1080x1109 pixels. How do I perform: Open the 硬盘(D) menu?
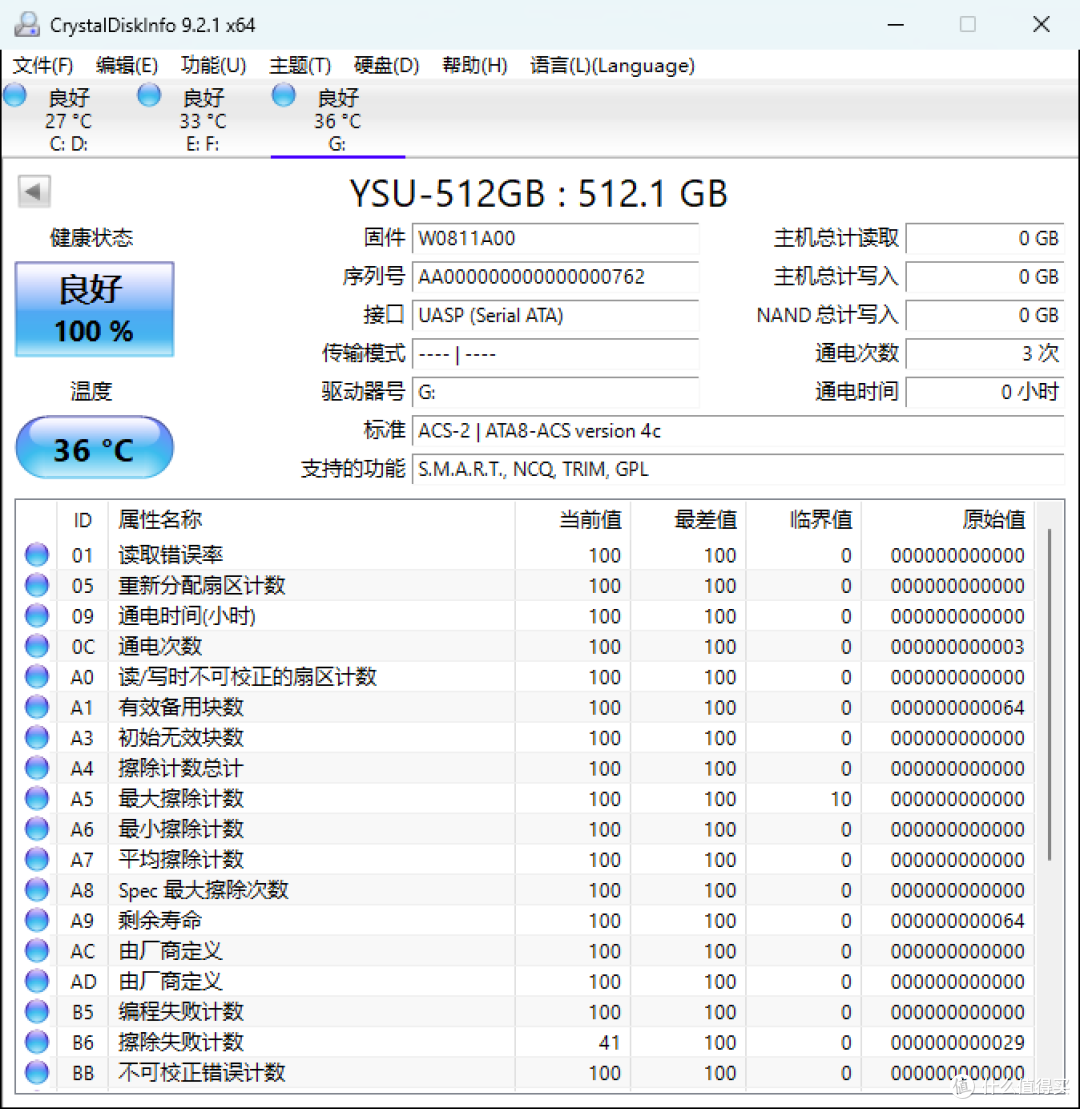point(386,66)
